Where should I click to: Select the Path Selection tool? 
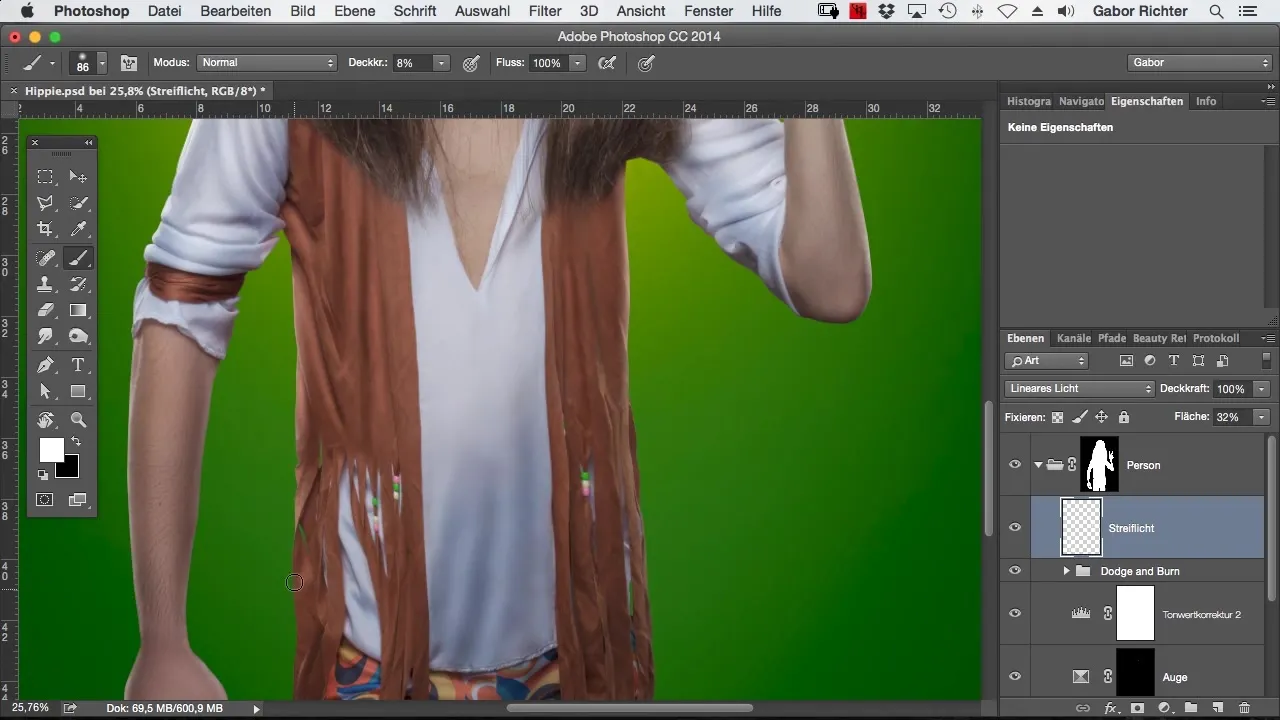click(x=46, y=391)
